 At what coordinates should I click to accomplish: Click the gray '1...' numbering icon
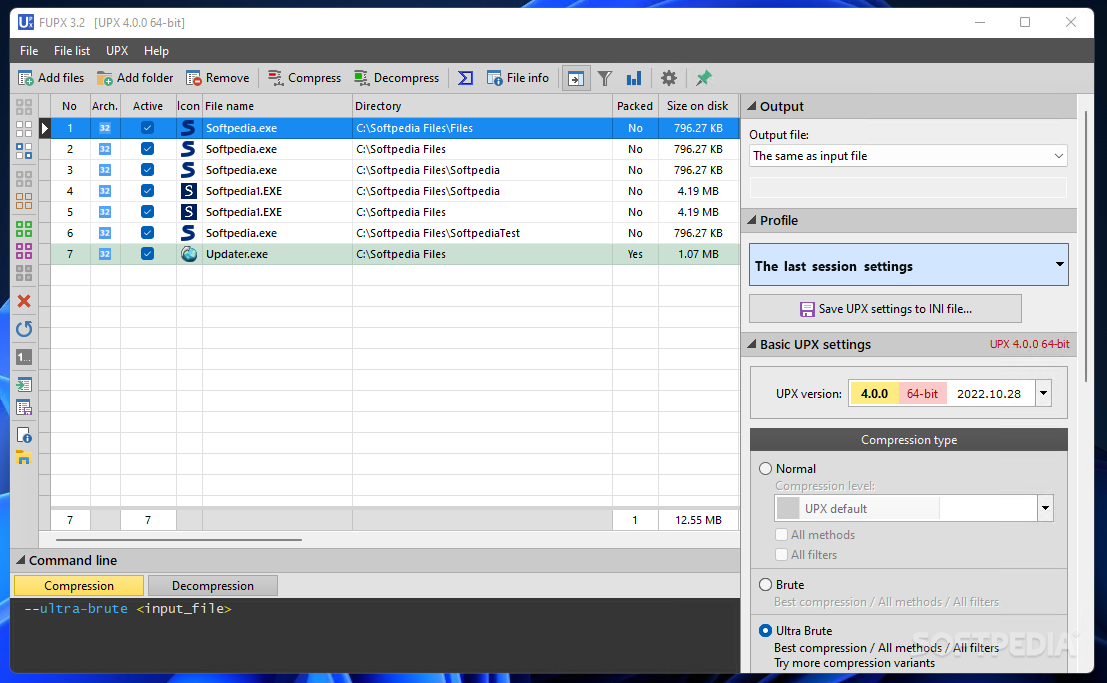pyautogui.click(x=24, y=357)
